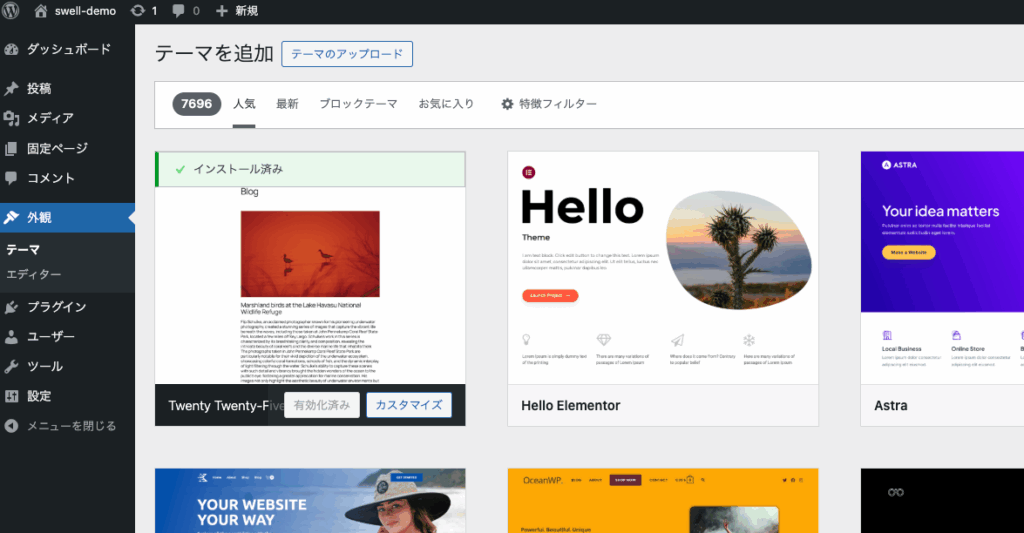Expand the 特徴フィルター feature filter
The height and width of the screenshot is (533, 1024).
[x=549, y=104]
